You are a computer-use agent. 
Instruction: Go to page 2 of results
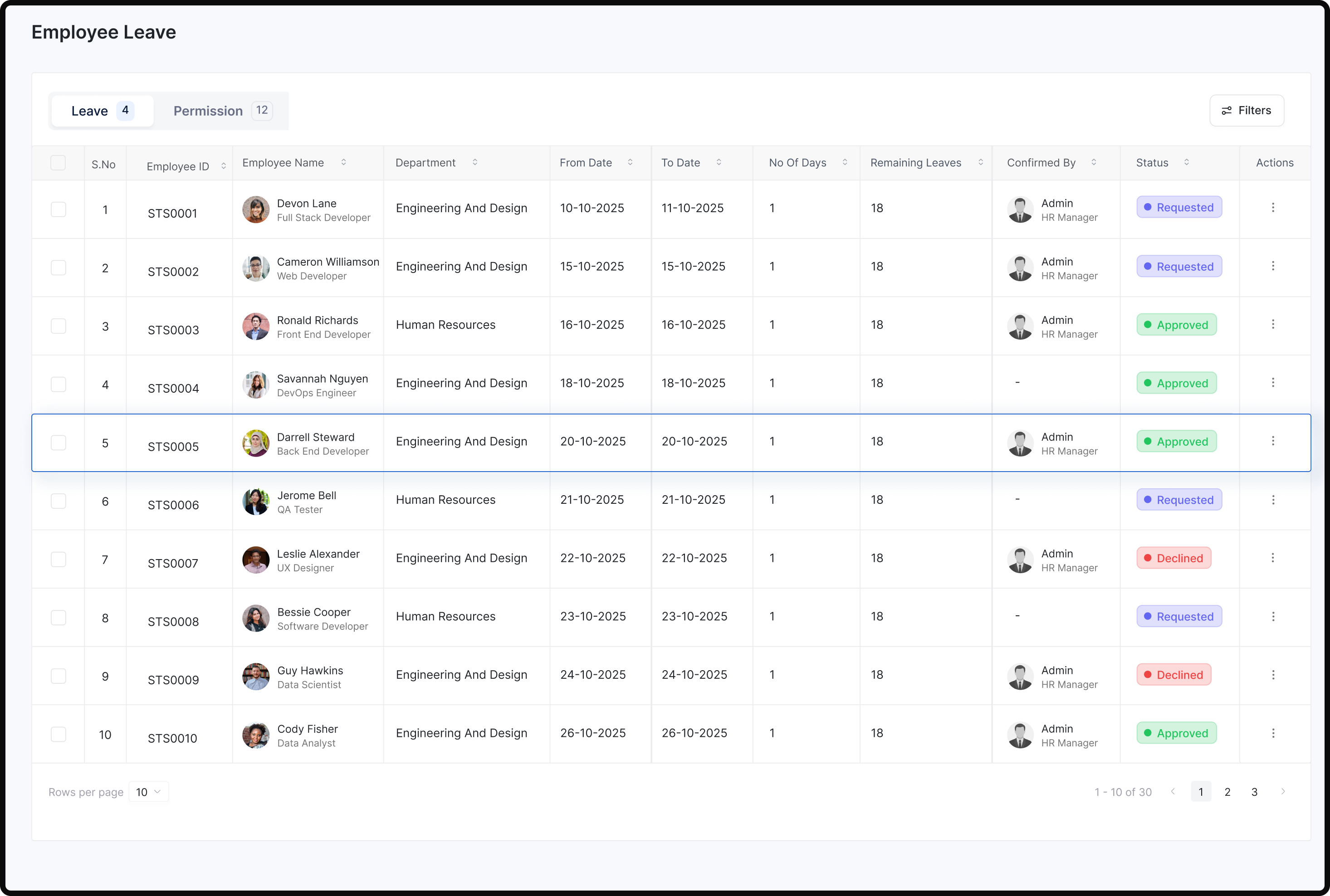pos(1227,791)
